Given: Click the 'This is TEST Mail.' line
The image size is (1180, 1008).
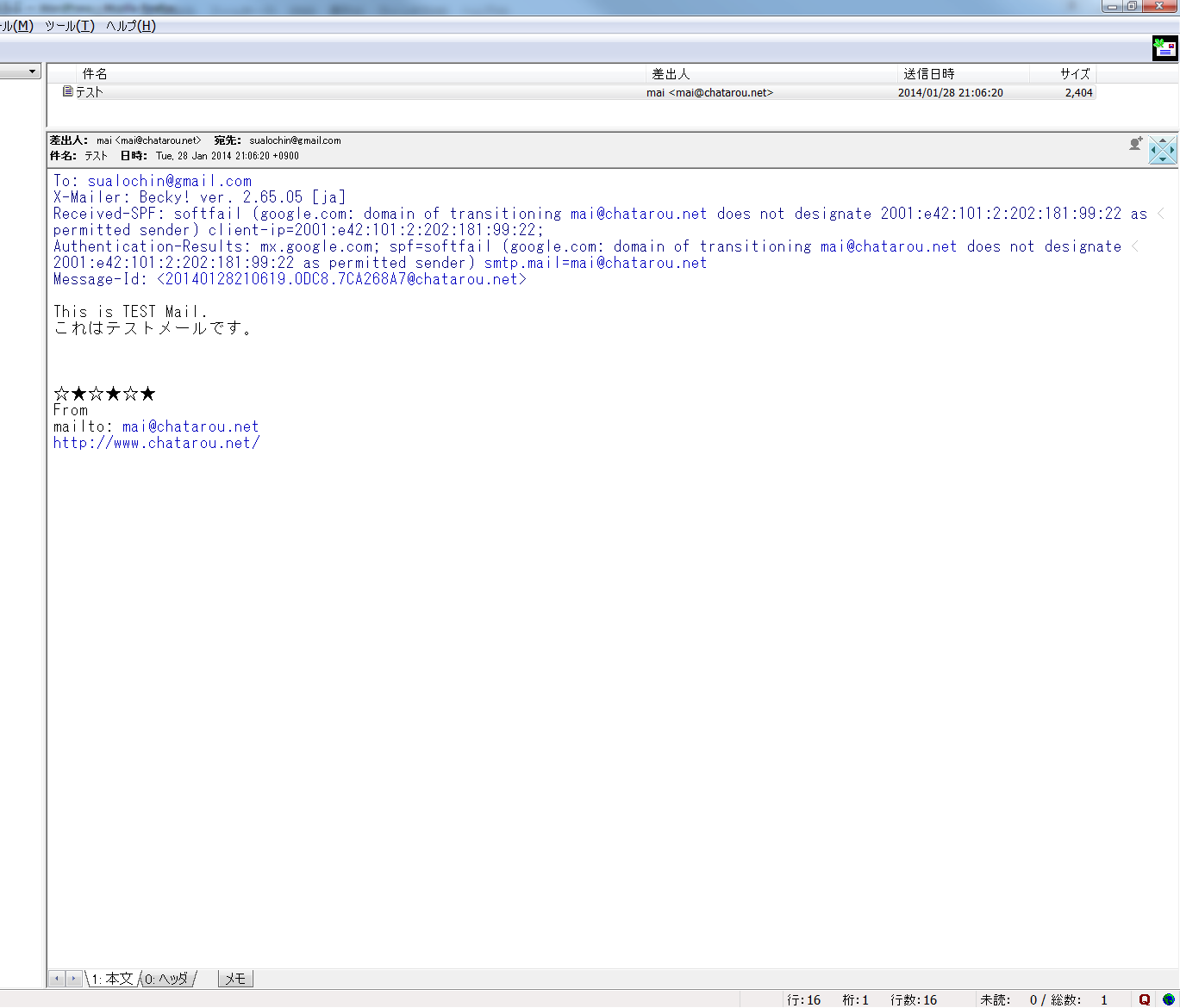Looking at the screenshot, I should [x=130, y=312].
